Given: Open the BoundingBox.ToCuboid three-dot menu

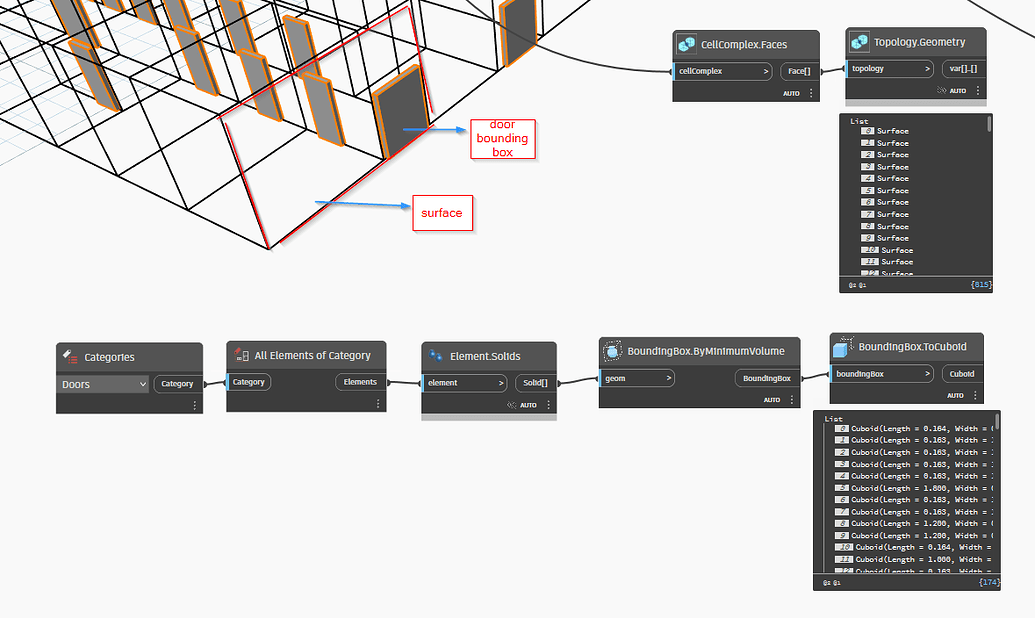Looking at the screenshot, I should 975,394.
